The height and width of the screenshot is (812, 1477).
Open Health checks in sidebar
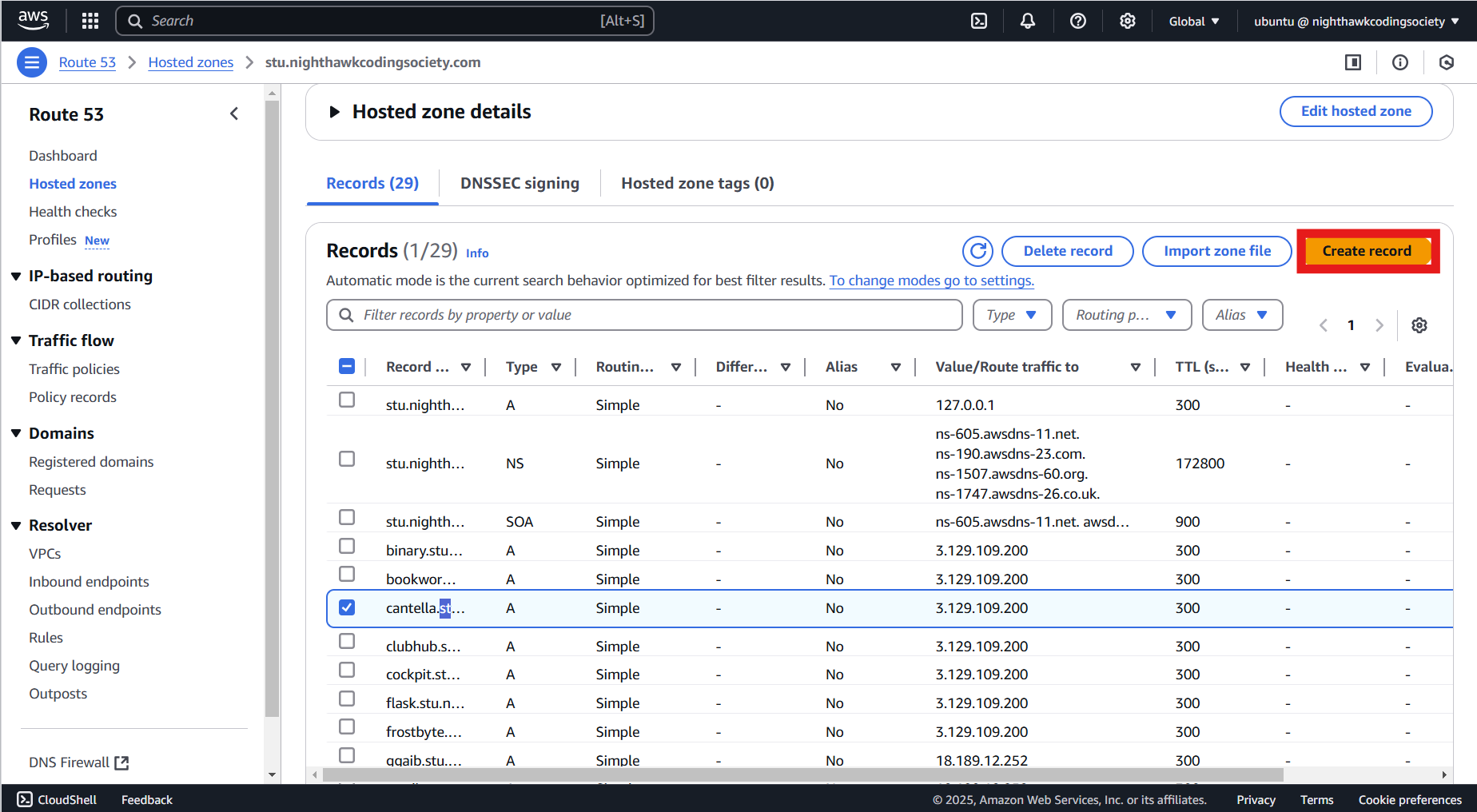click(73, 212)
